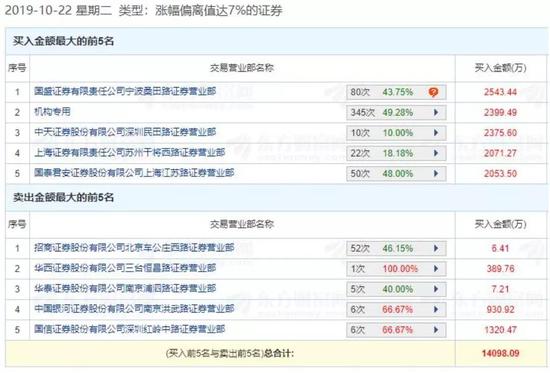This screenshot has height=373, width=550.
Task: Open 机构专用 link
Action: 52,112
